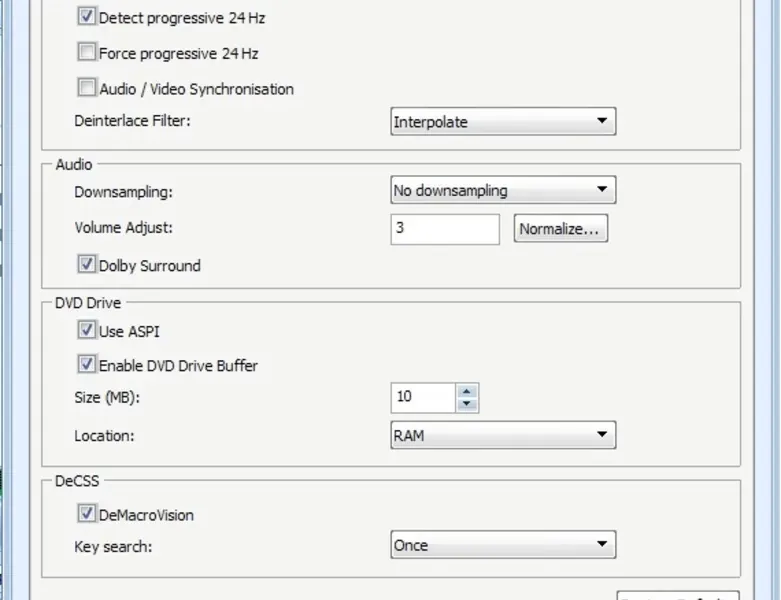Tick the Audio / Video Synchronisation checkbox
This screenshot has height=600, width=781.
pos(87,88)
